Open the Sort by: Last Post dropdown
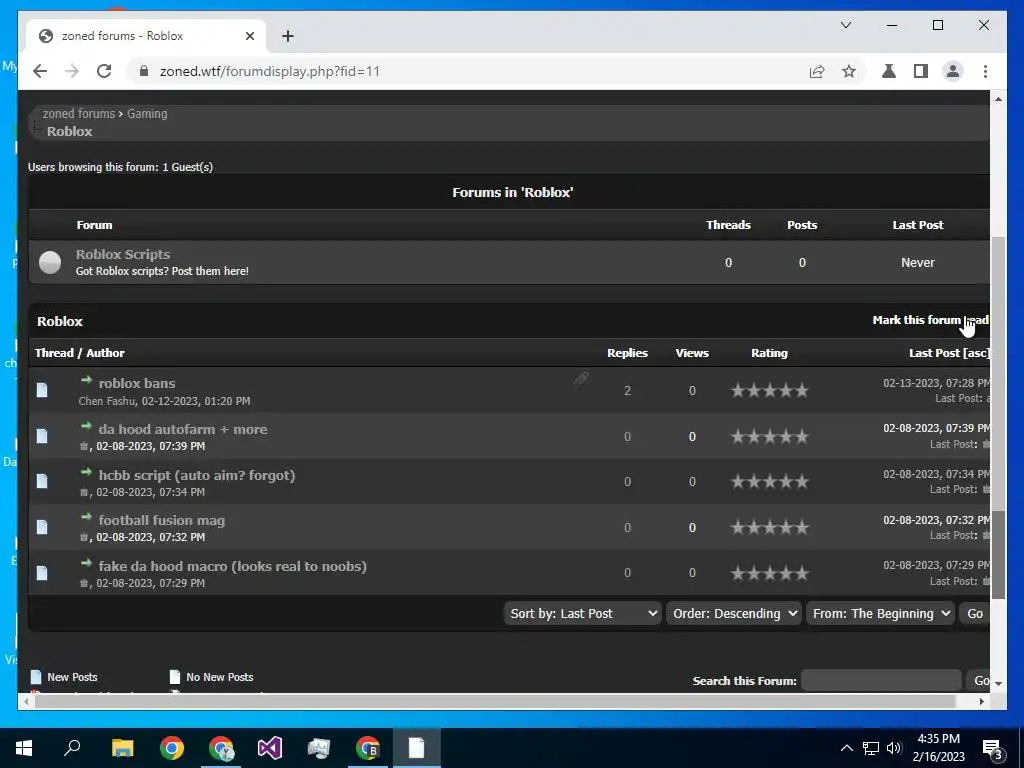This screenshot has width=1024, height=768. coord(583,613)
